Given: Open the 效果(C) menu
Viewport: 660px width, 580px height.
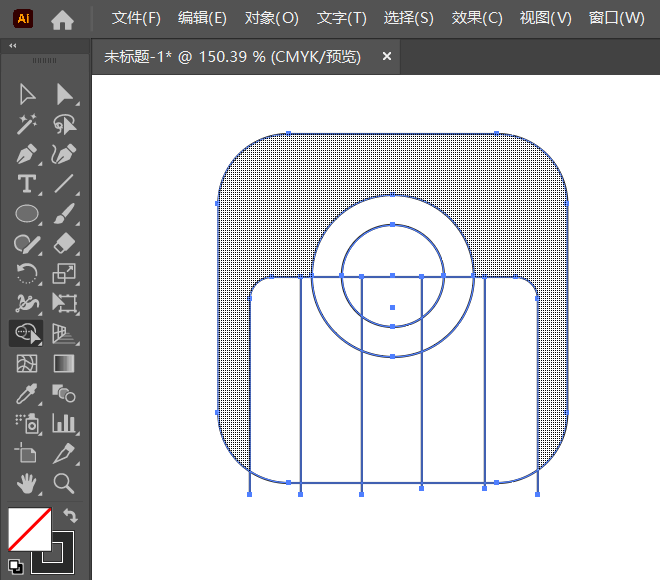Looking at the screenshot, I should coord(477,18).
